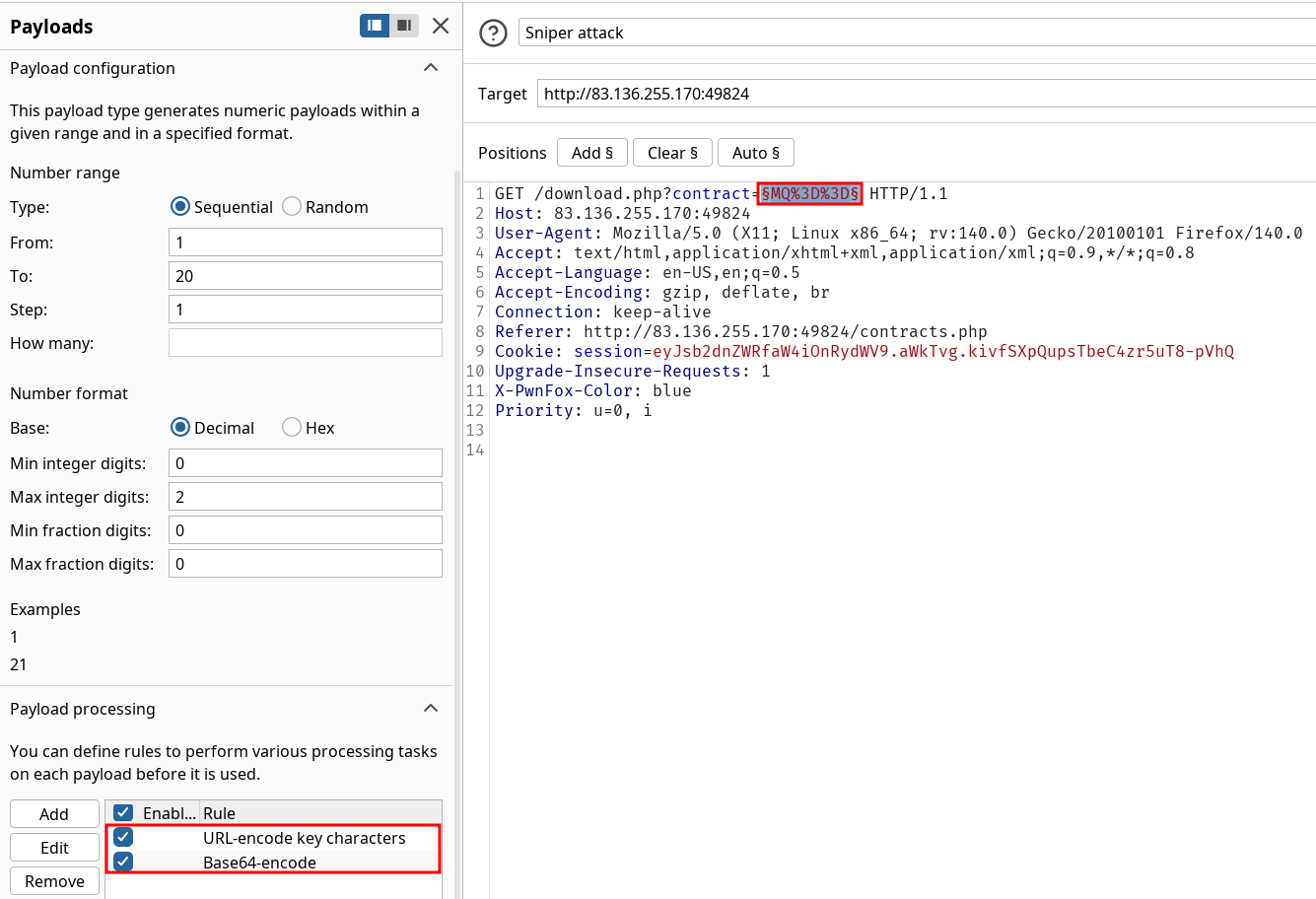Remove the selected processing rule
Screen dimensions: 1316x899
pyautogui.click(x=54, y=881)
